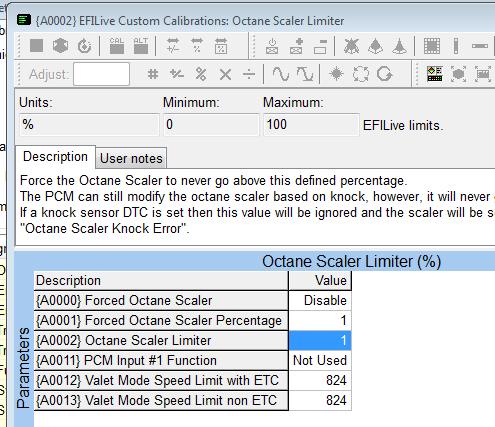Open the User notes tab
This screenshot has width=495, height=427.
click(x=131, y=158)
